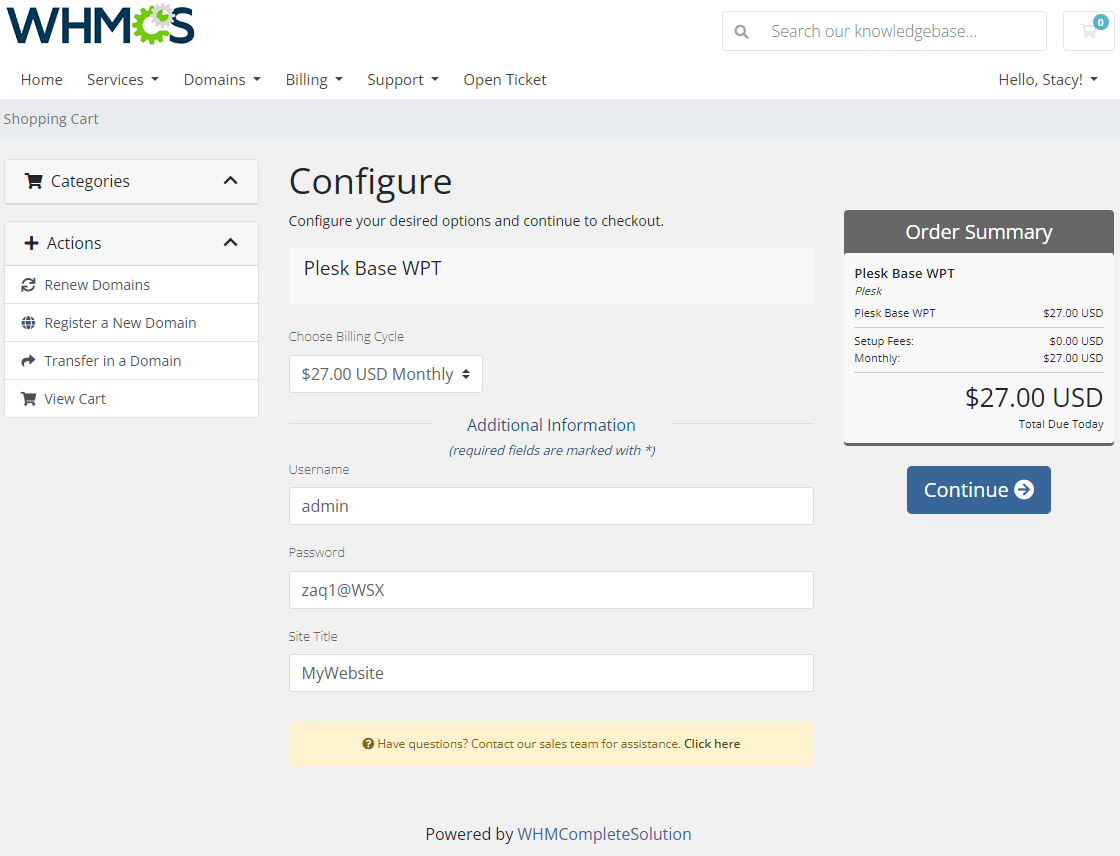
Task: Click the sales team Click here link
Action: pyautogui.click(x=712, y=743)
